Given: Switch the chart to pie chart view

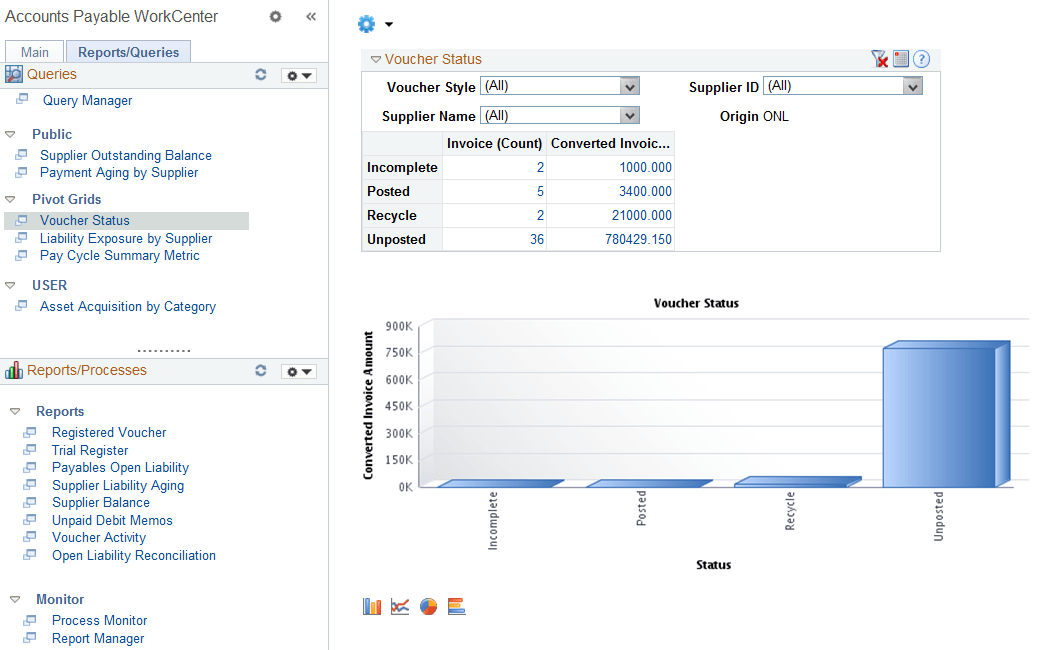Looking at the screenshot, I should [428, 606].
